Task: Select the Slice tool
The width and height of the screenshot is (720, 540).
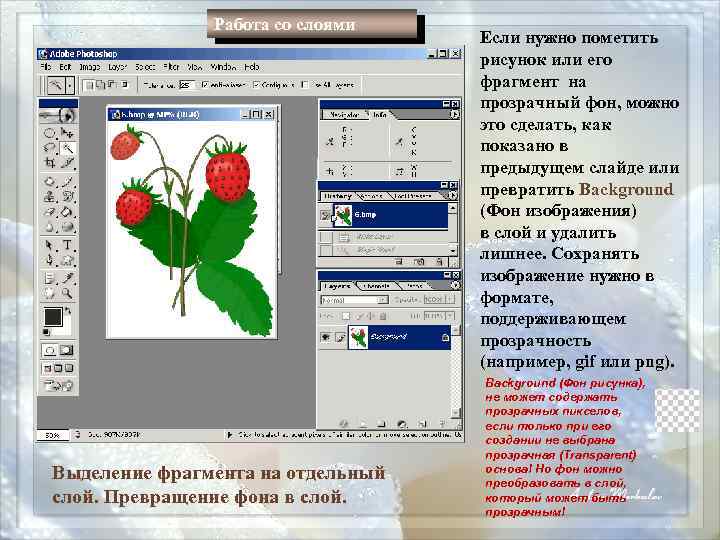Action: (67, 163)
